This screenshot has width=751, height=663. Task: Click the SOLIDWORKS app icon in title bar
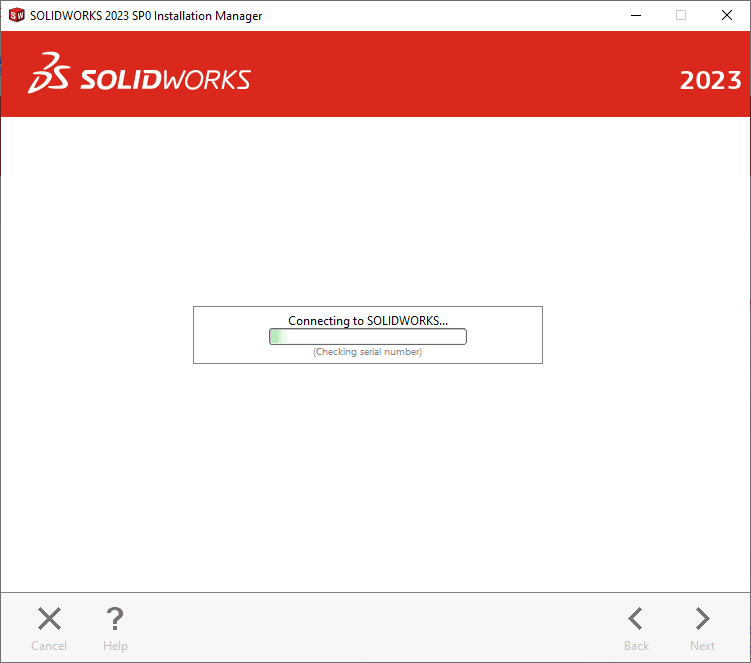pyautogui.click(x=17, y=15)
